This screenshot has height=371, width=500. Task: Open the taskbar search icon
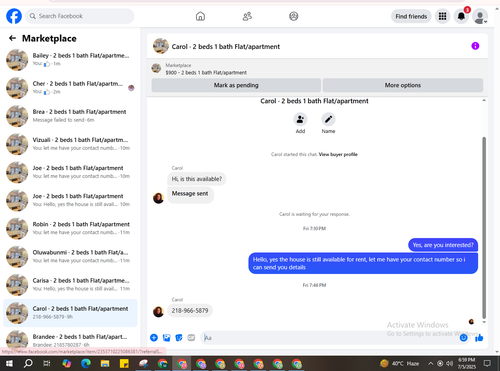[28, 363]
